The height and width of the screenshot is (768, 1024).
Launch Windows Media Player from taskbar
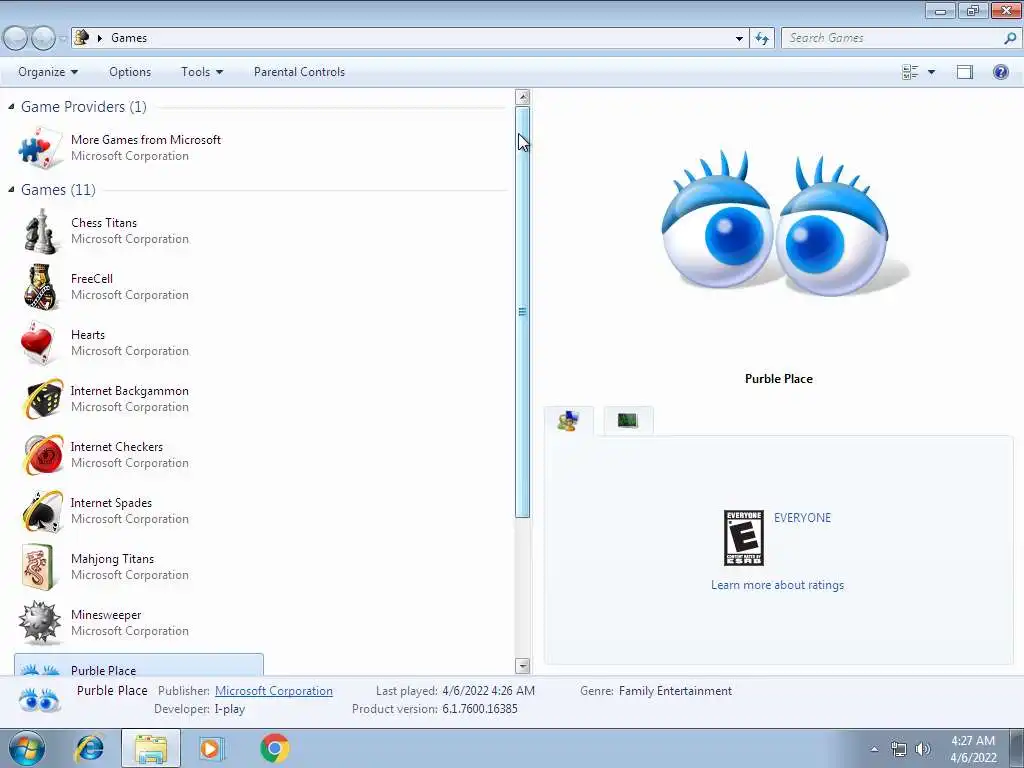pos(211,748)
